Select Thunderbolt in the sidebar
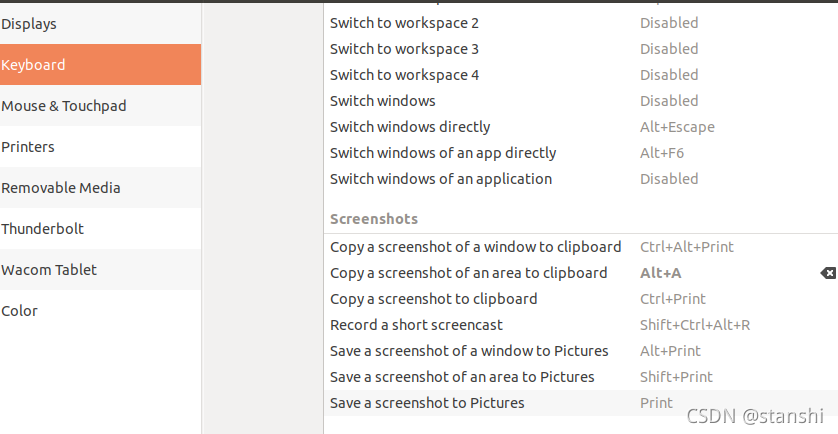 43,229
